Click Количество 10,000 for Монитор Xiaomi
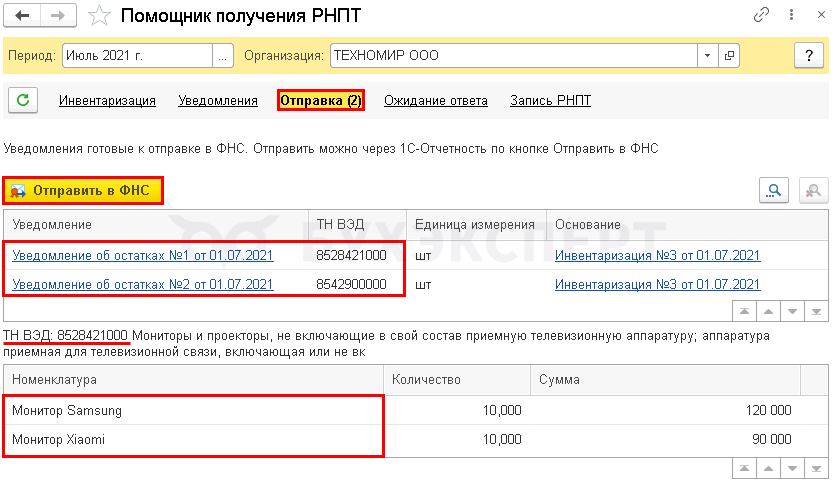 (x=457, y=440)
